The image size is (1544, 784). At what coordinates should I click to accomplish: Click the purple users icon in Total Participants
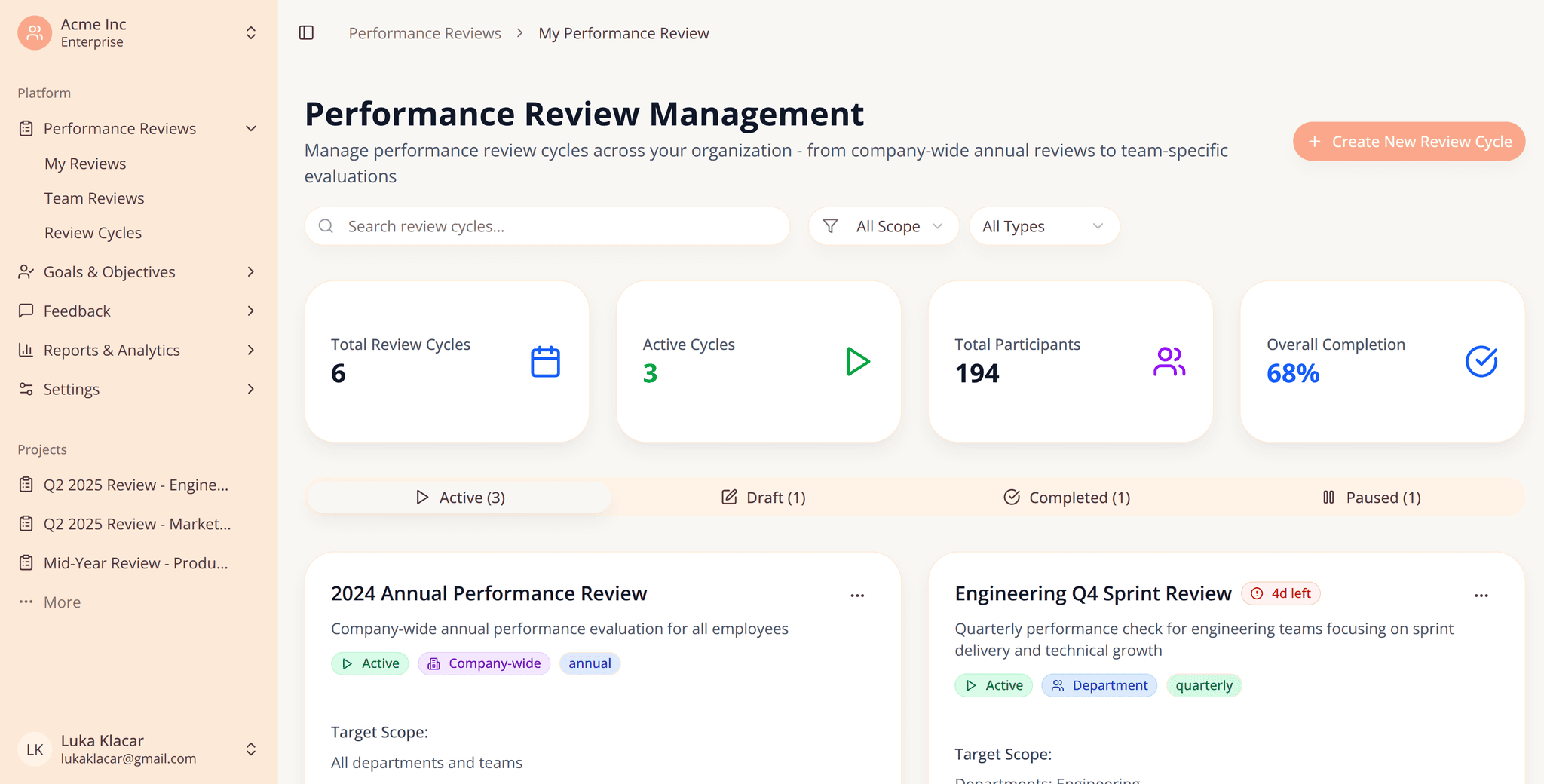(x=1169, y=362)
